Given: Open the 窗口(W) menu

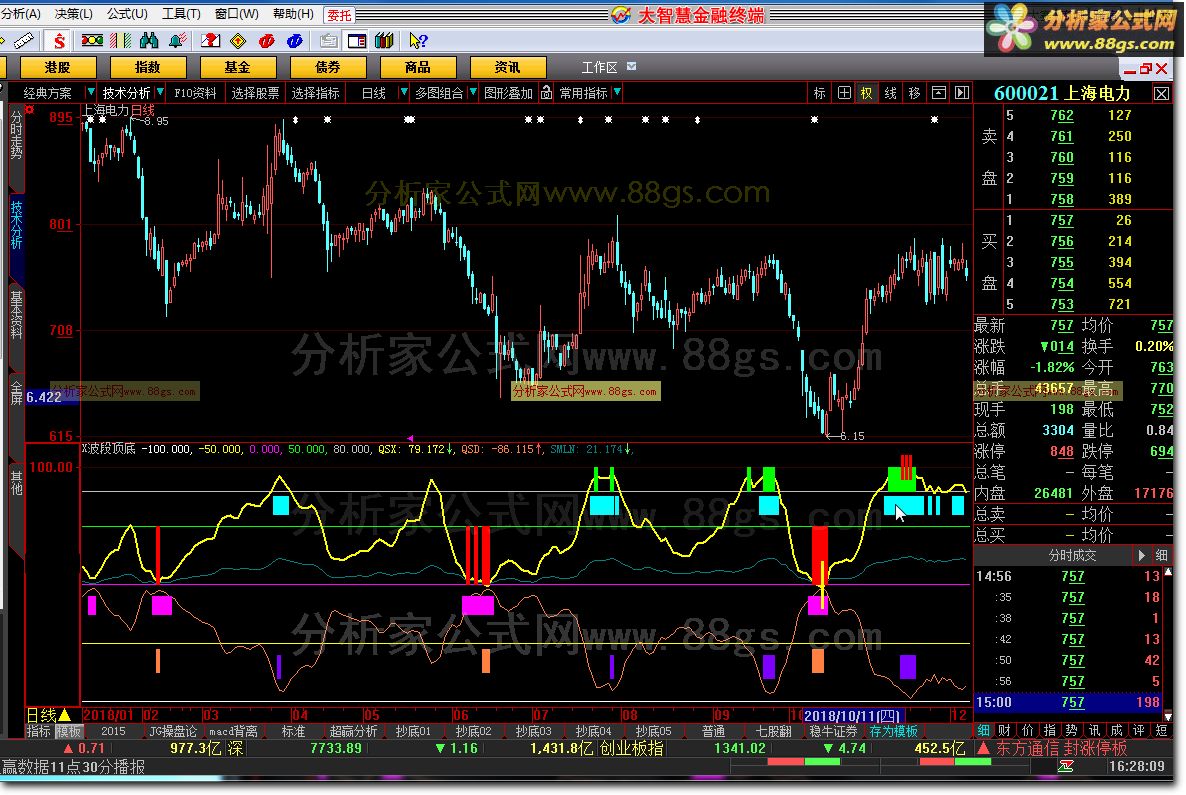Looking at the screenshot, I should click(x=237, y=14).
